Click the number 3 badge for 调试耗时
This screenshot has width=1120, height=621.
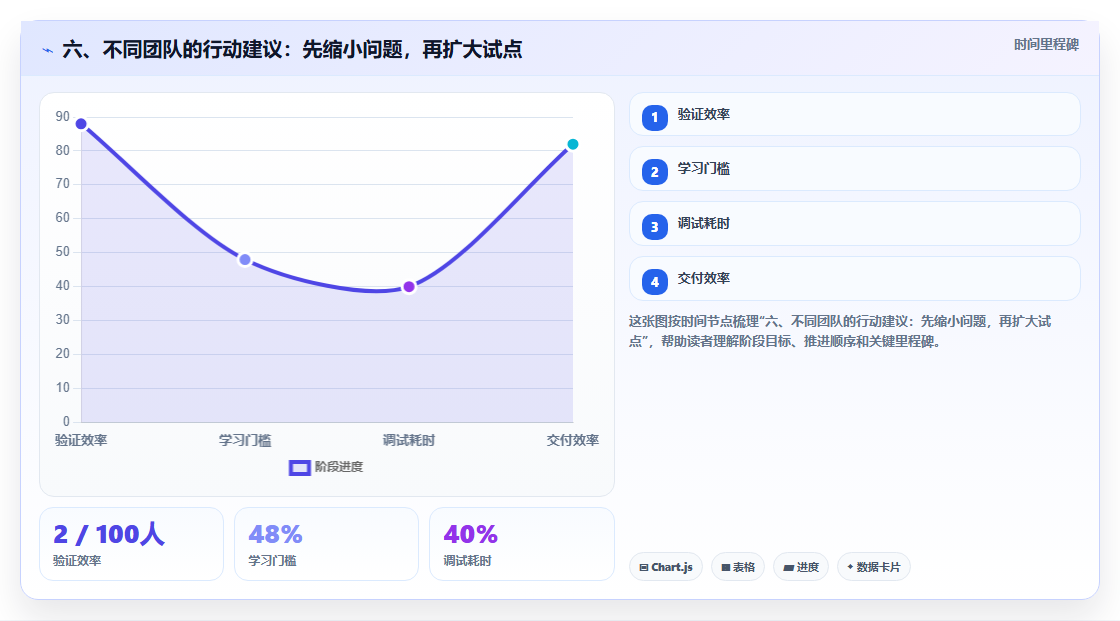(654, 227)
